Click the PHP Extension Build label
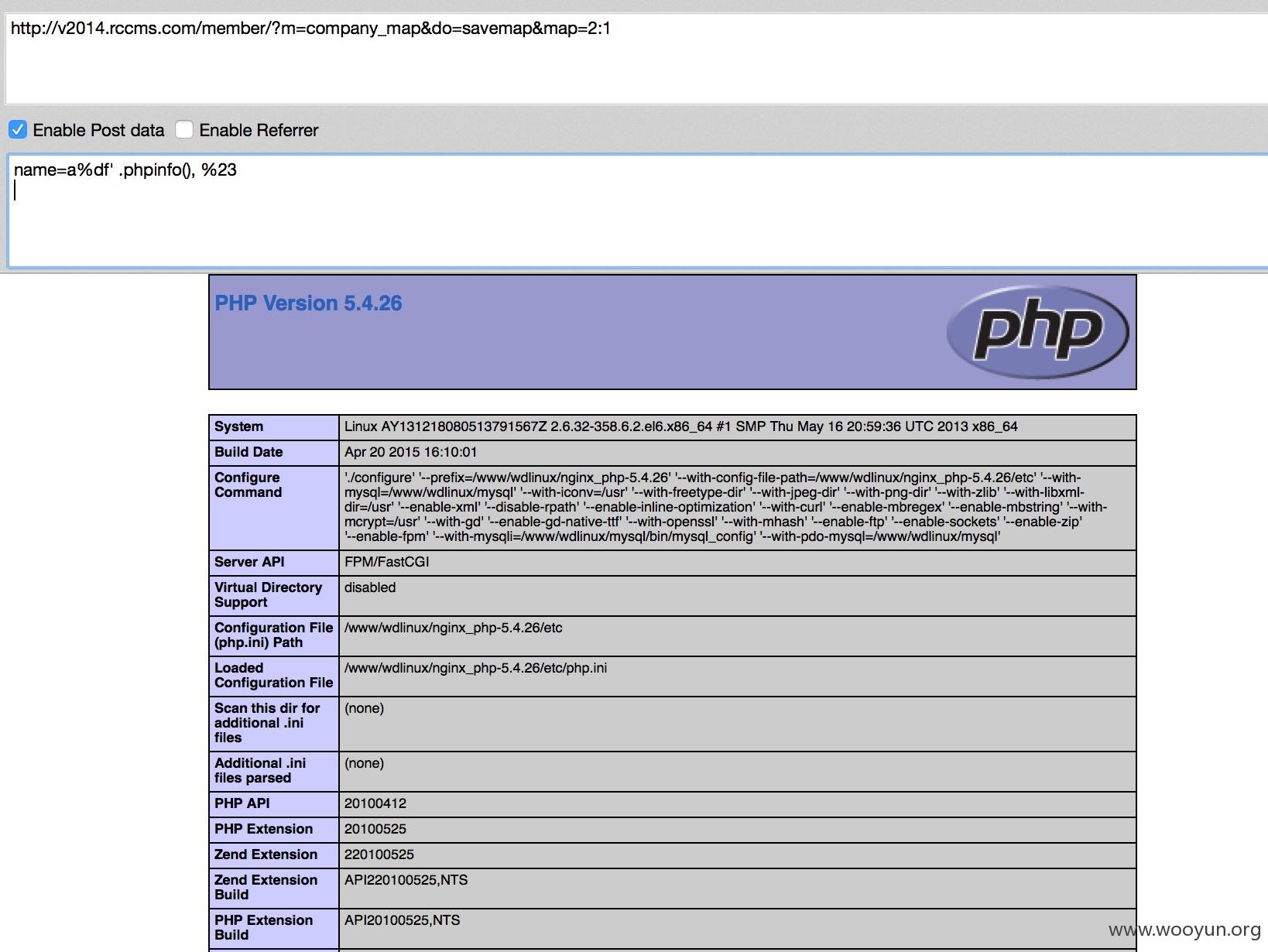The width and height of the screenshot is (1268, 952). coord(263,927)
